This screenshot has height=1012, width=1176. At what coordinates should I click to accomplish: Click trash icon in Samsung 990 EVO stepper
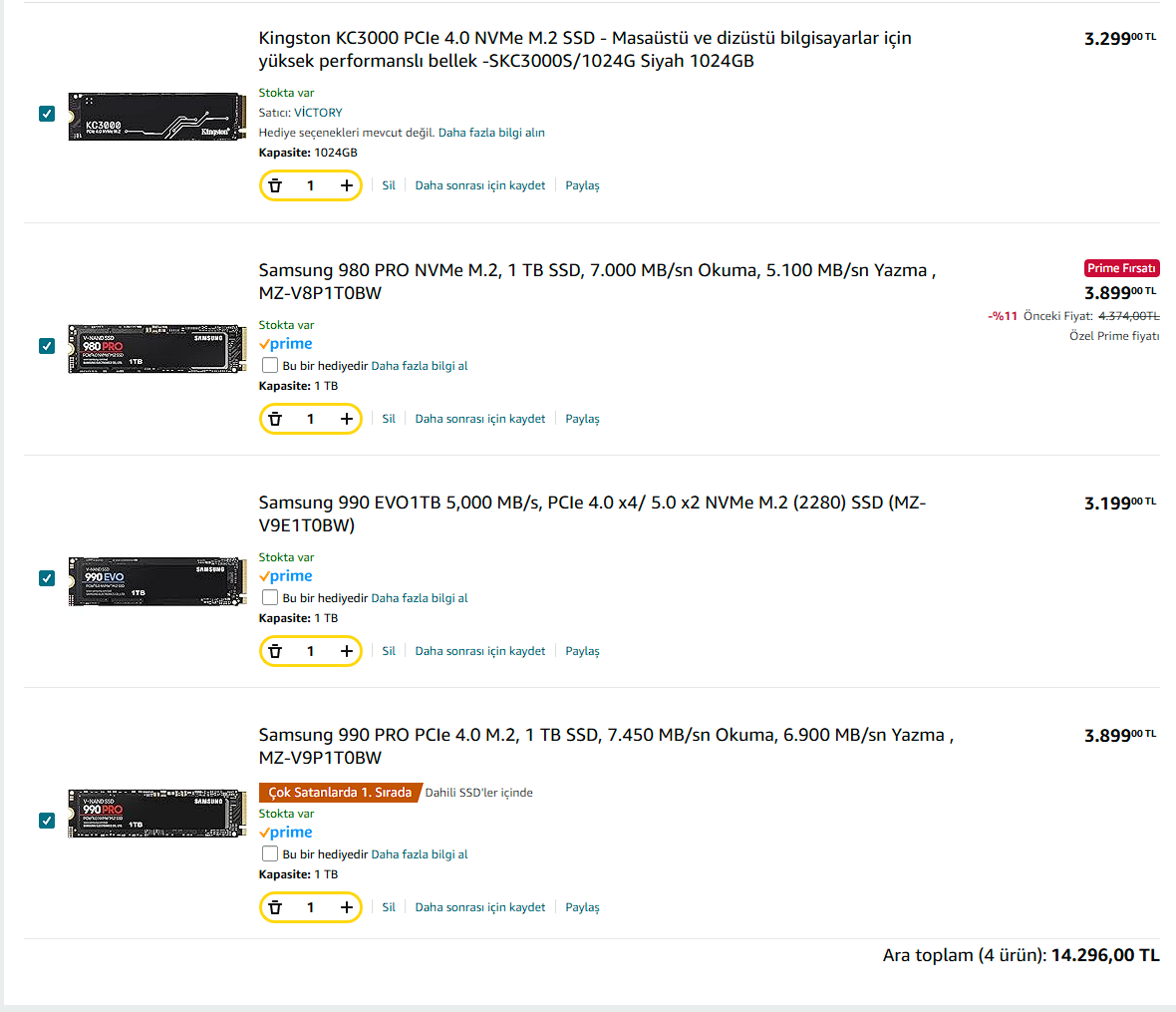tap(275, 651)
